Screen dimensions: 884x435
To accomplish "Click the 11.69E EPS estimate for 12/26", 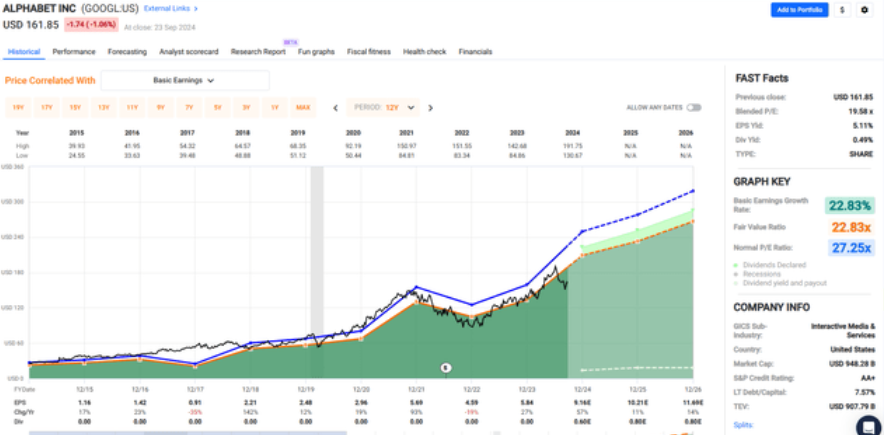I will [691, 403].
